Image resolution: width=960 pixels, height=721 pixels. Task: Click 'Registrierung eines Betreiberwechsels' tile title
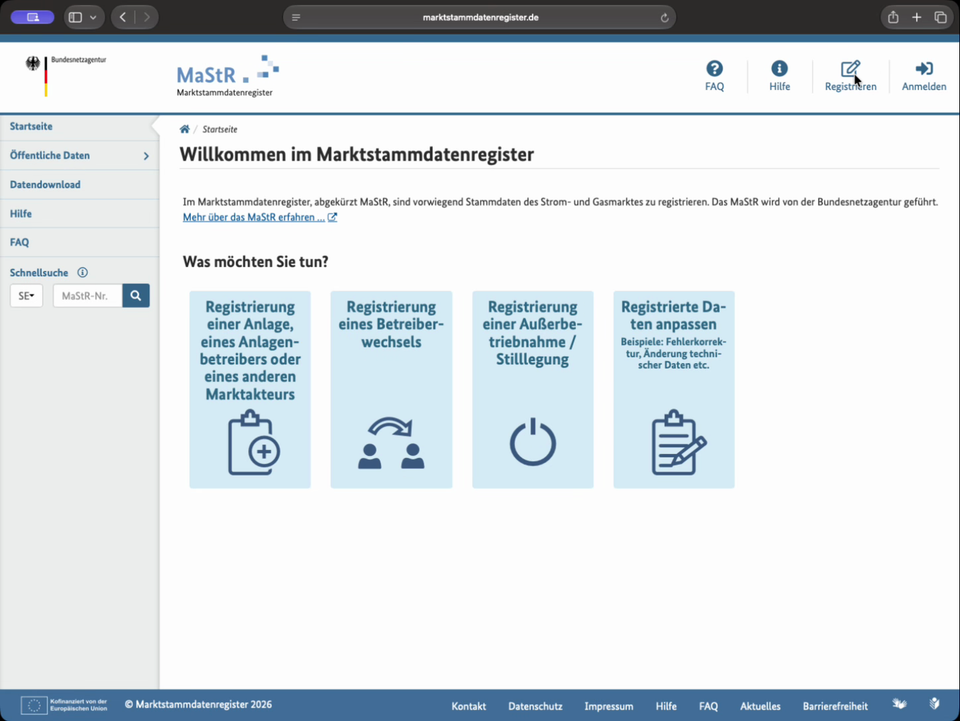pyautogui.click(x=391, y=324)
